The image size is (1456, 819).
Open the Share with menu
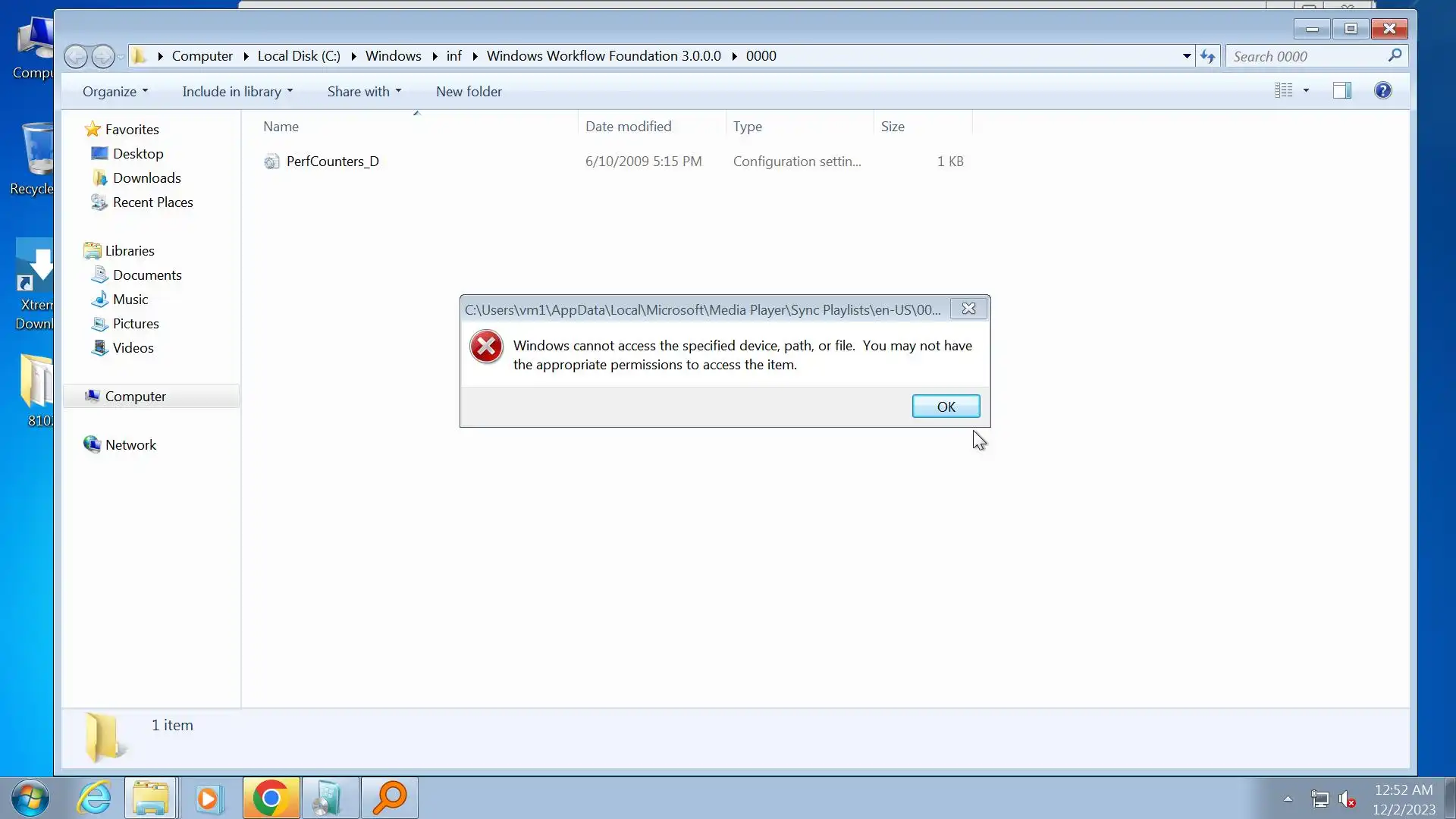click(x=364, y=92)
